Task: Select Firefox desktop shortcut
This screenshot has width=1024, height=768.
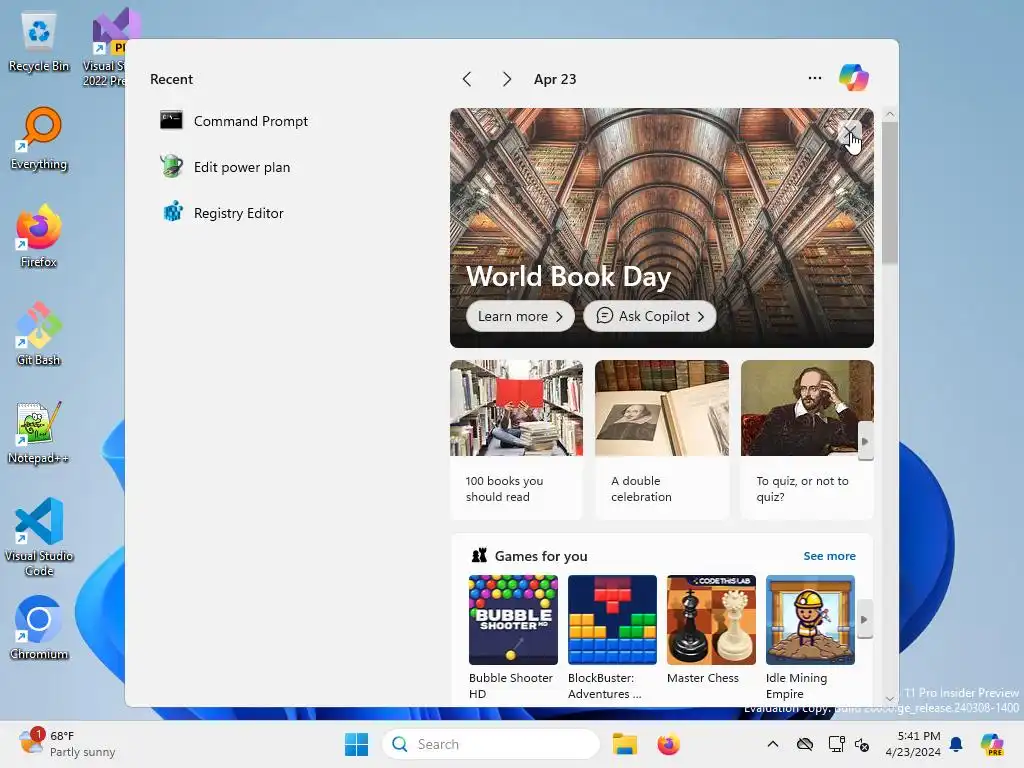Action: click(39, 236)
